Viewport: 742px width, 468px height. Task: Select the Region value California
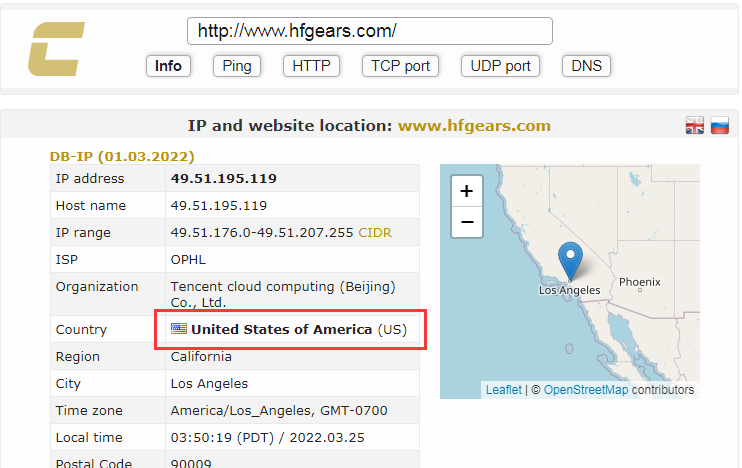[x=201, y=356]
